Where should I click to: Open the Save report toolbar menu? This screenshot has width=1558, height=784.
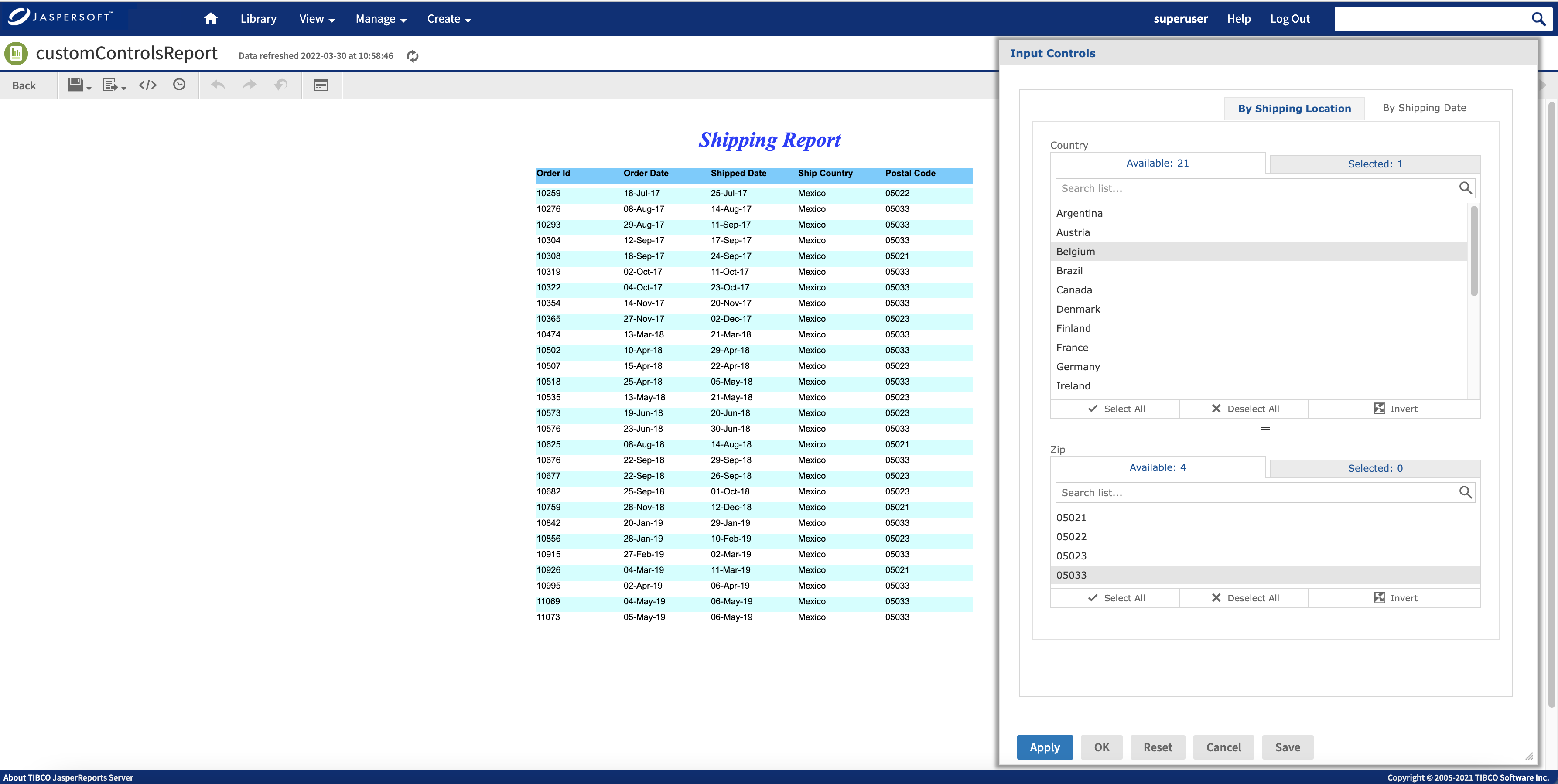pos(79,85)
